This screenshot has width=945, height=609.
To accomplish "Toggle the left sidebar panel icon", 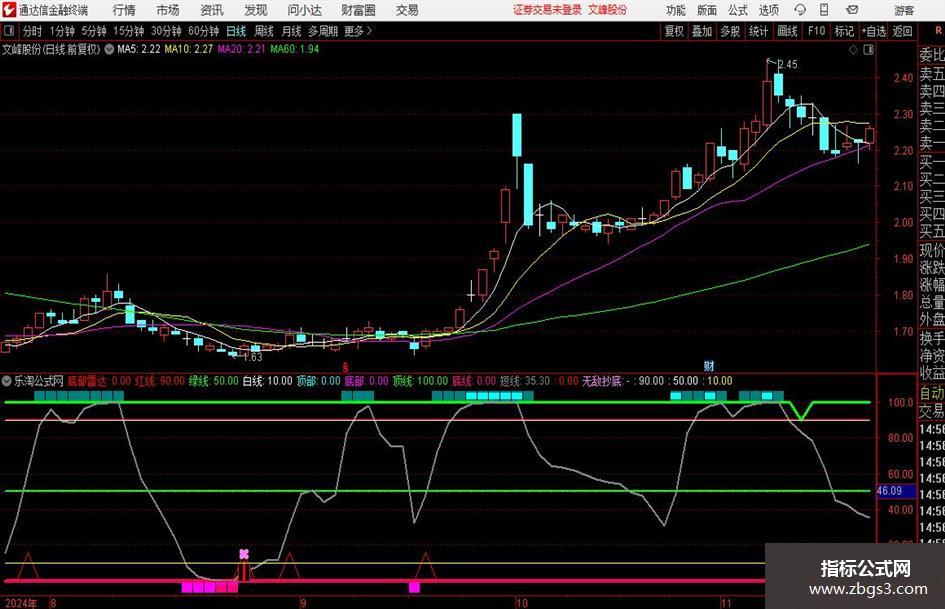I will pos(8,31).
